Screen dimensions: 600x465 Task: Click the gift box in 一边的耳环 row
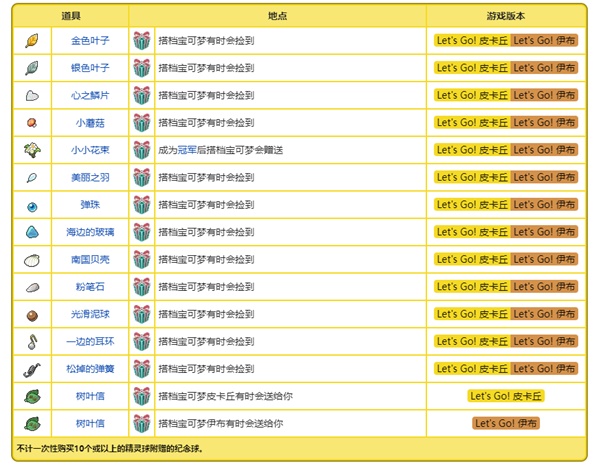point(142,342)
